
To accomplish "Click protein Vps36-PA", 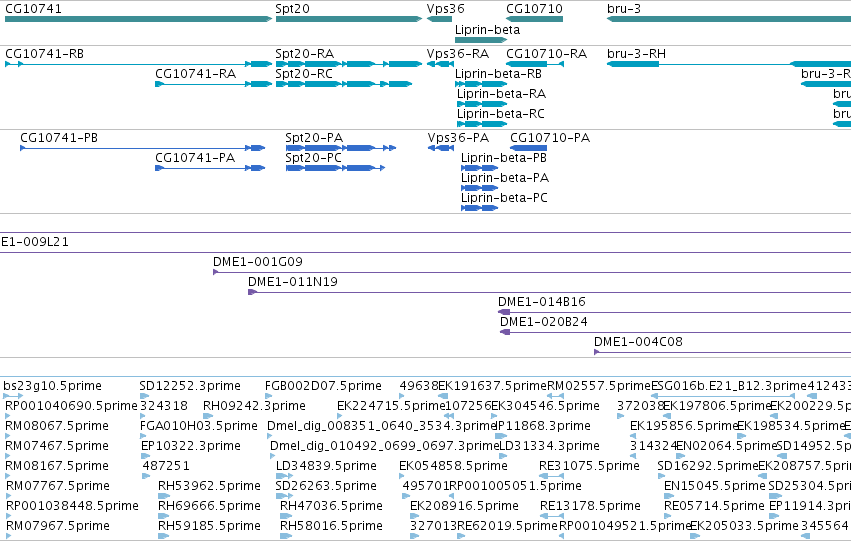I will click(458, 138).
